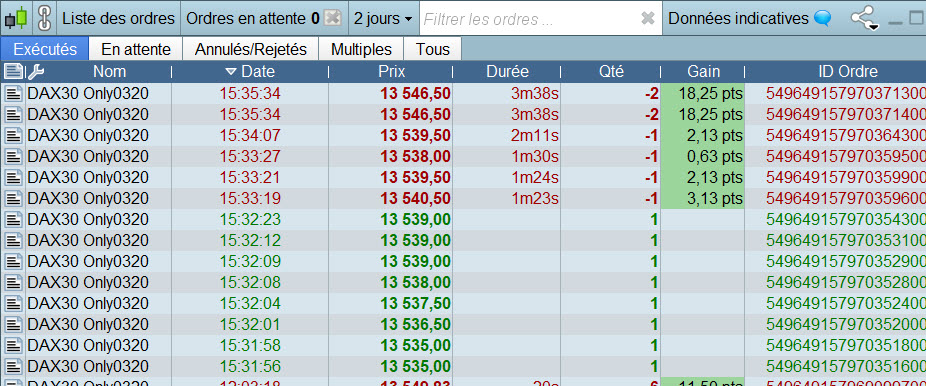Switch to the En attente tab

(x=136, y=49)
